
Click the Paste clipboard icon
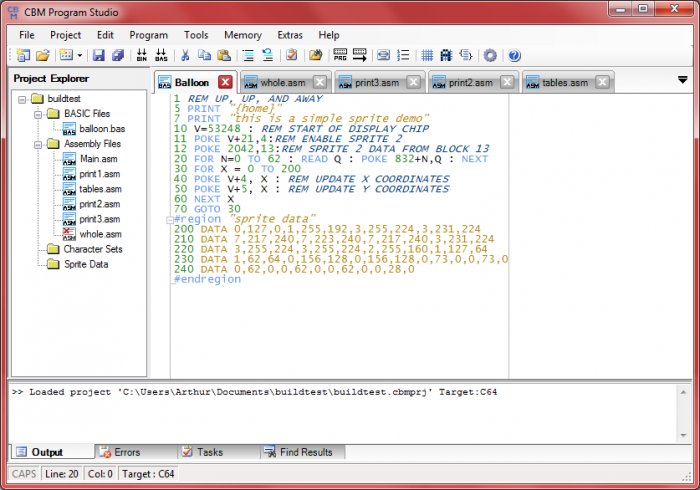[224, 55]
